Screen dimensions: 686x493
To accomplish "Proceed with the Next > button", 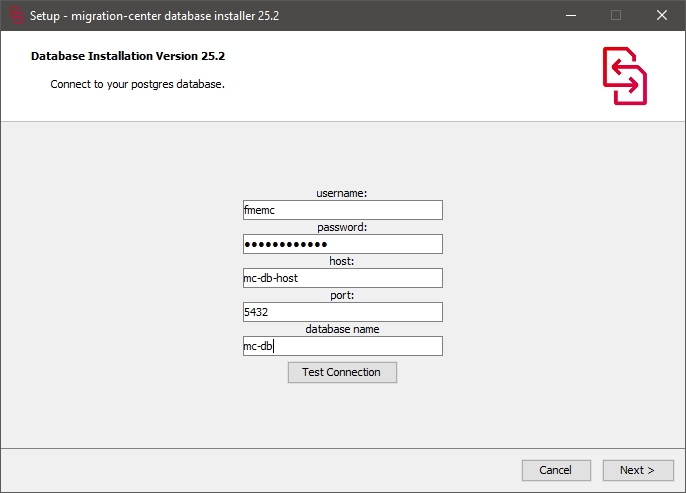I will 637,470.
